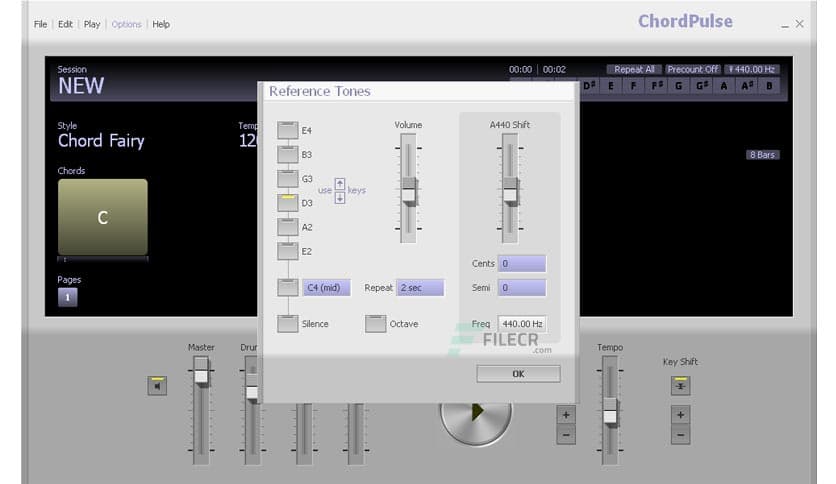The height and width of the screenshot is (484, 836).
Task: Click the Precount Off button
Action: pos(693,69)
